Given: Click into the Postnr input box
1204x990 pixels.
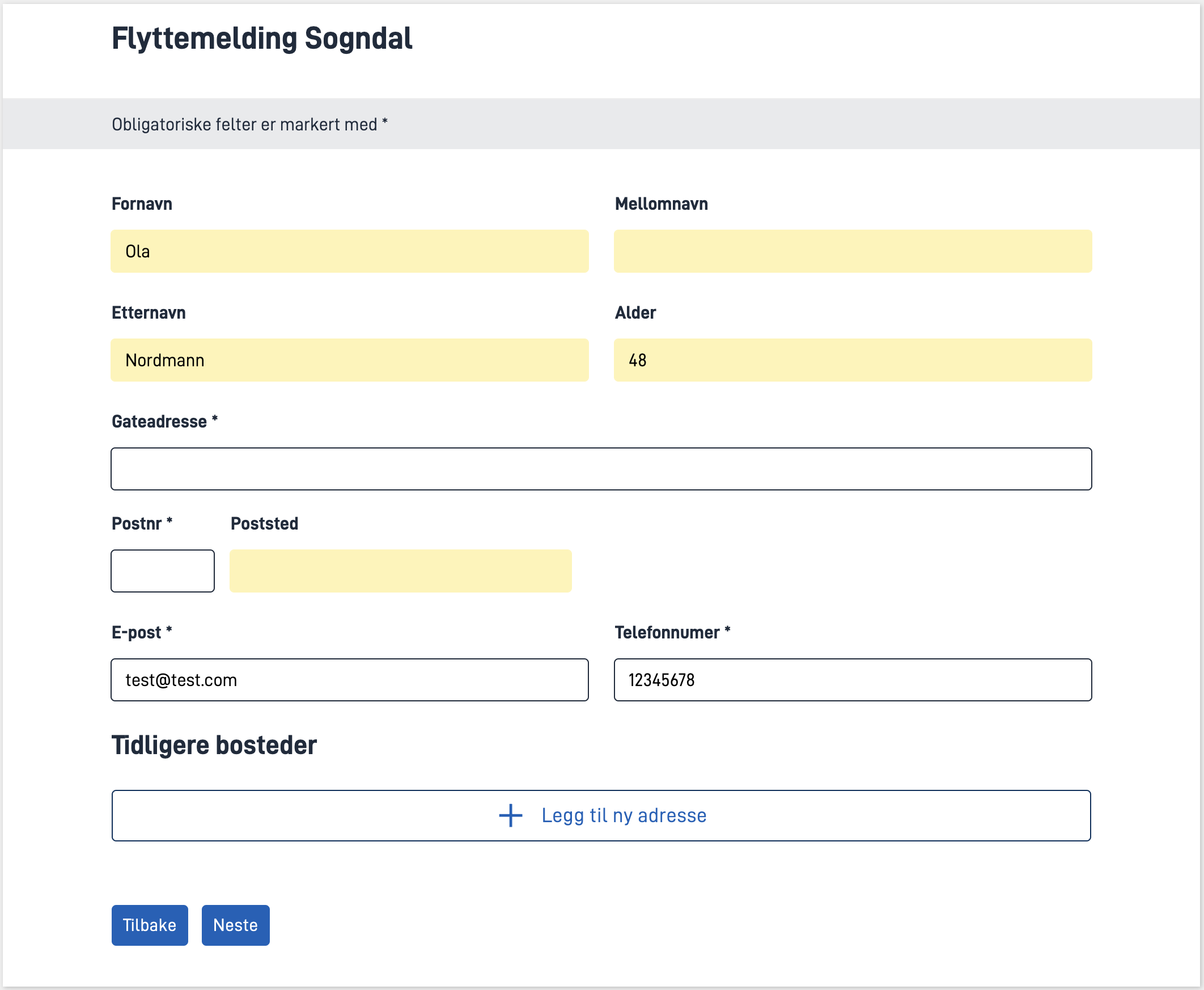Looking at the screenshot, I should tap(163, 571).
